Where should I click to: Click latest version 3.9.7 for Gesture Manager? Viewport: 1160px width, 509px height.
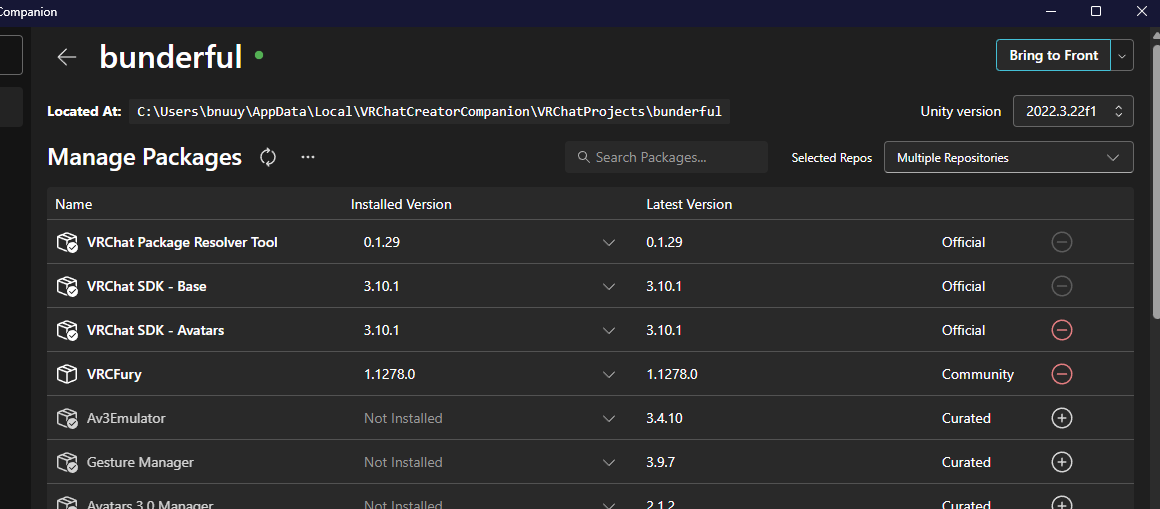661,462
